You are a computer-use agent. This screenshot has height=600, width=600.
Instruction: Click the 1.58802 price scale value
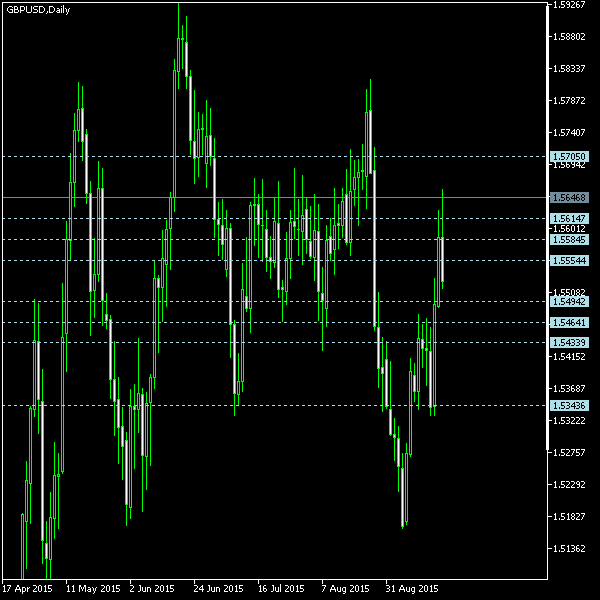click(x=569, y=37)
